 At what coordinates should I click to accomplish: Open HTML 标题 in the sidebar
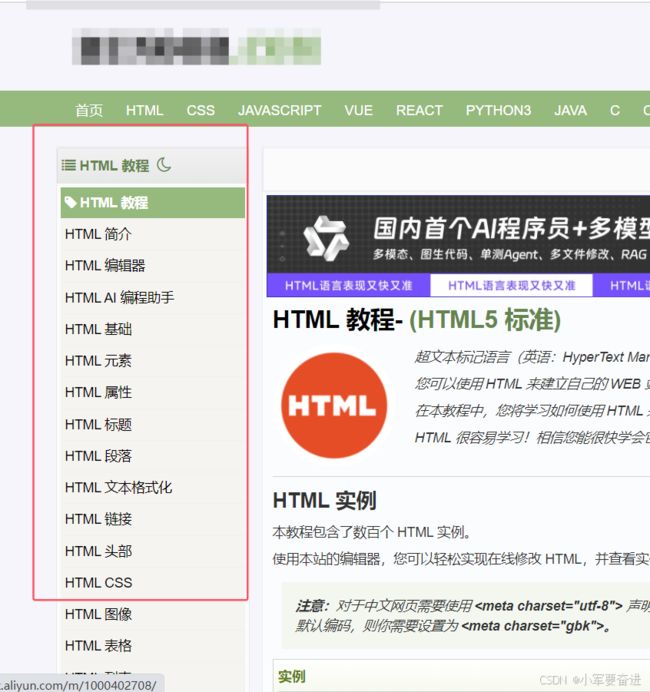click(x=153, y=424)
